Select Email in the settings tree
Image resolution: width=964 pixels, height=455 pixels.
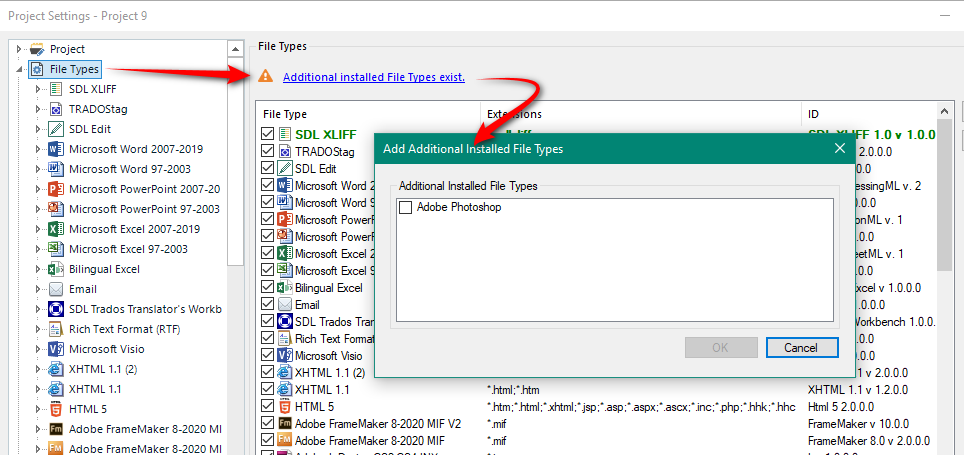point(82,289)
